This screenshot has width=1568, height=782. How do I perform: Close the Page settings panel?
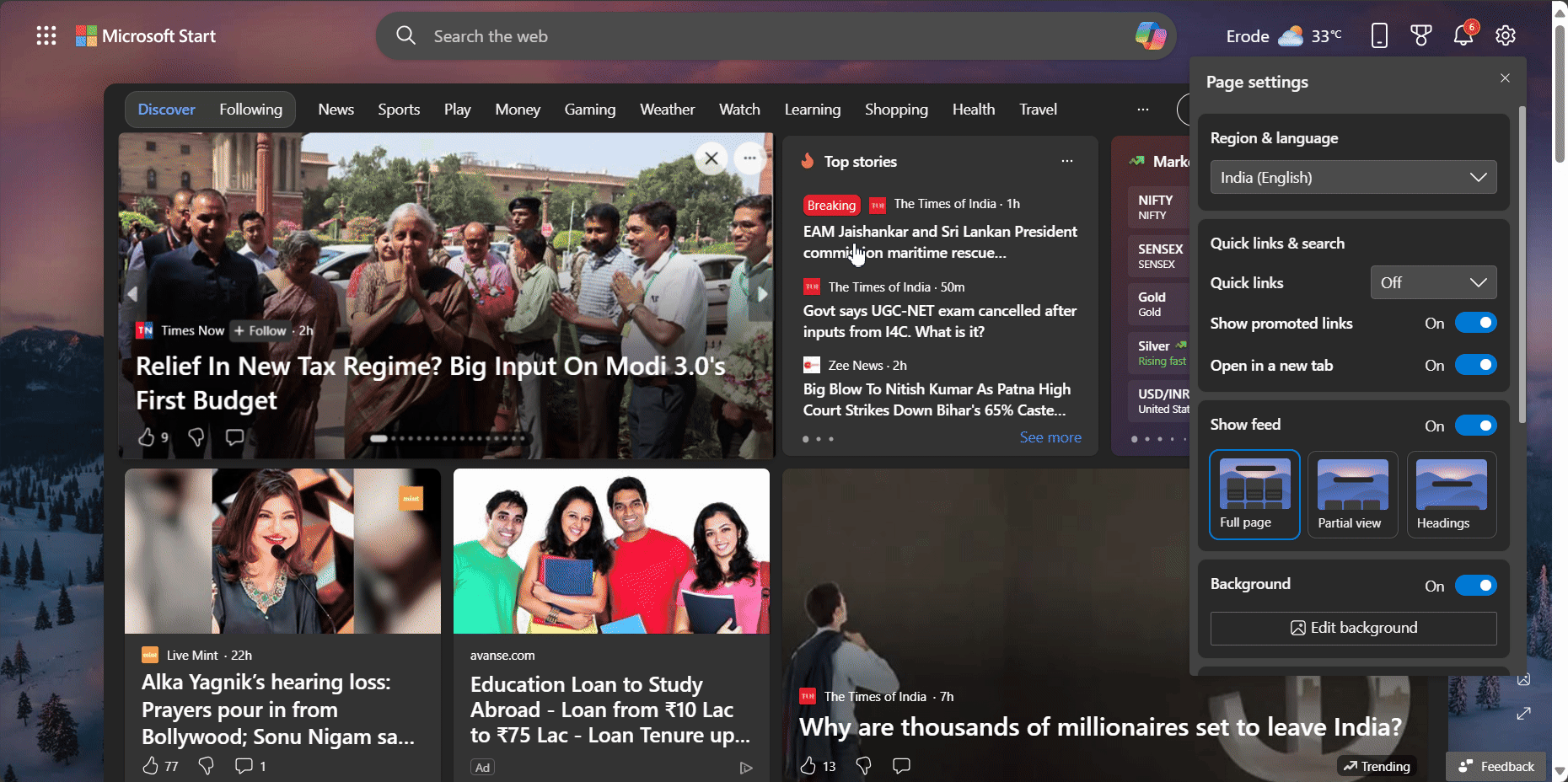pyautogui.click(x=1505, y=78)
